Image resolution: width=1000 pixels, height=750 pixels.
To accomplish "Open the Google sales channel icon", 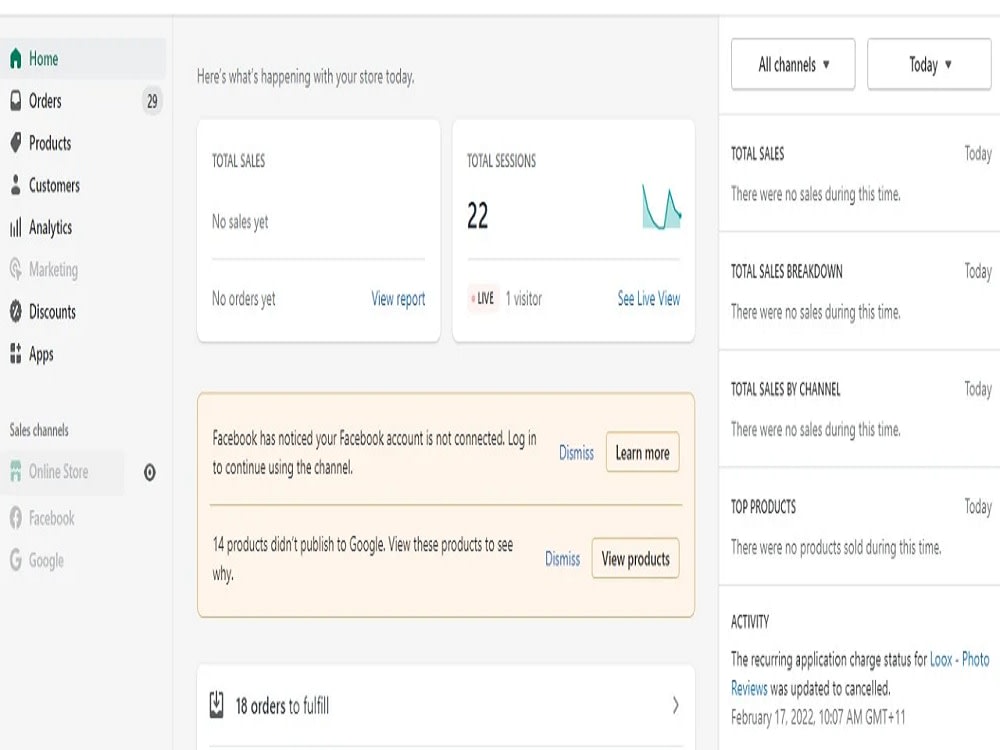I will pos(16,560).
